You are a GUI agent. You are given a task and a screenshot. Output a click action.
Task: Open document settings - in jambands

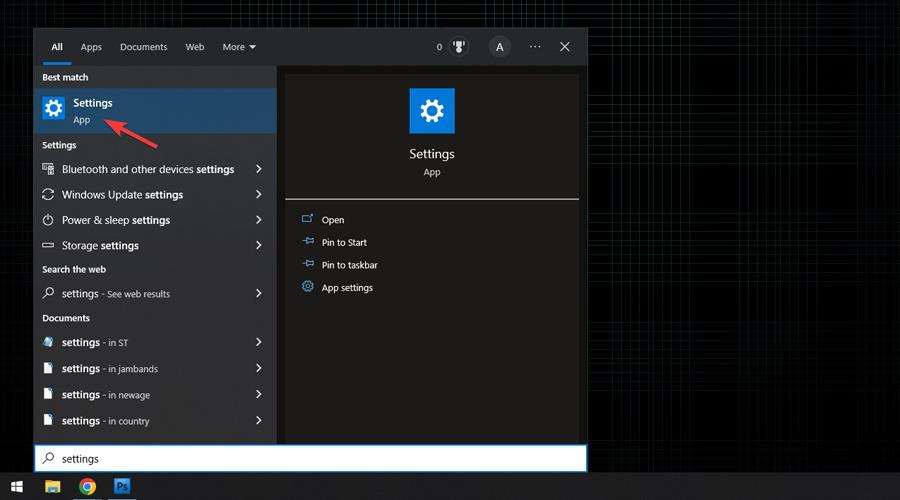pyautogui.click(x=155, y=368)
